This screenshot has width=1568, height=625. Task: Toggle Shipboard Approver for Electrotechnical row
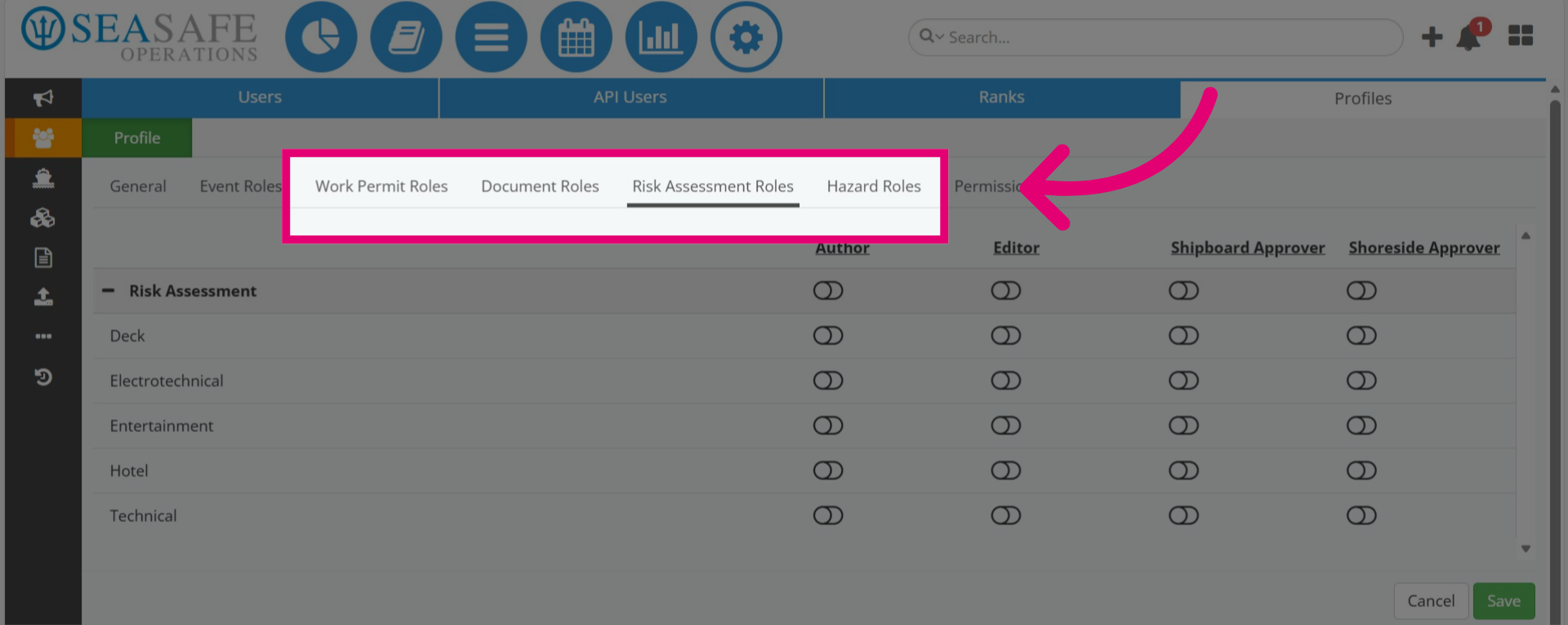pos(1183,381)
